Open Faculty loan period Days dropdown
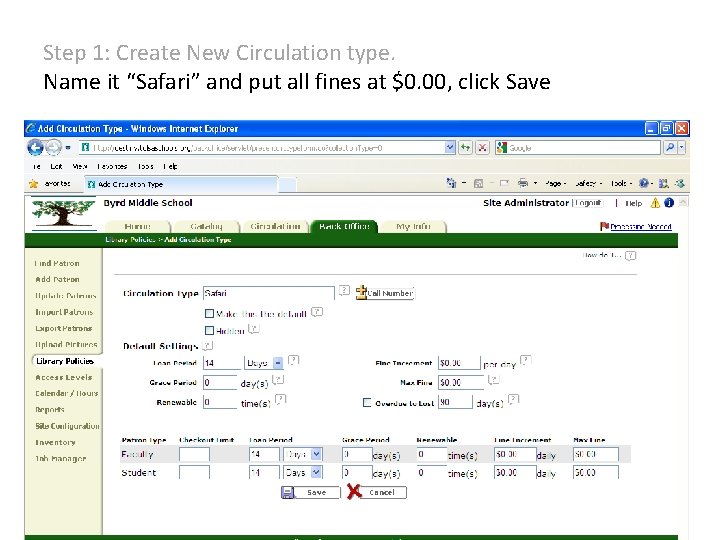Screen dimensions: 720x540 [316, 454]
